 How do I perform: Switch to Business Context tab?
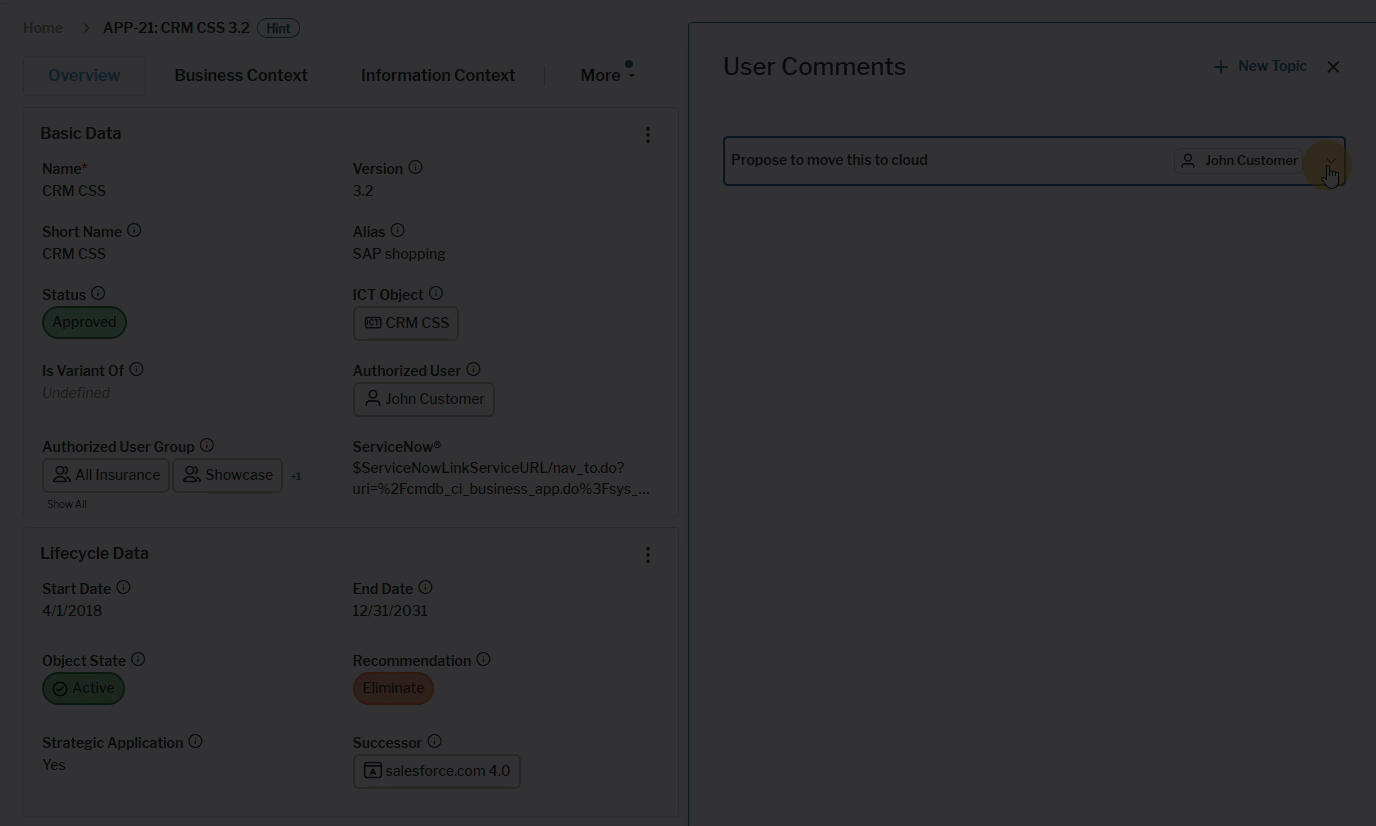tap(241, 75)
